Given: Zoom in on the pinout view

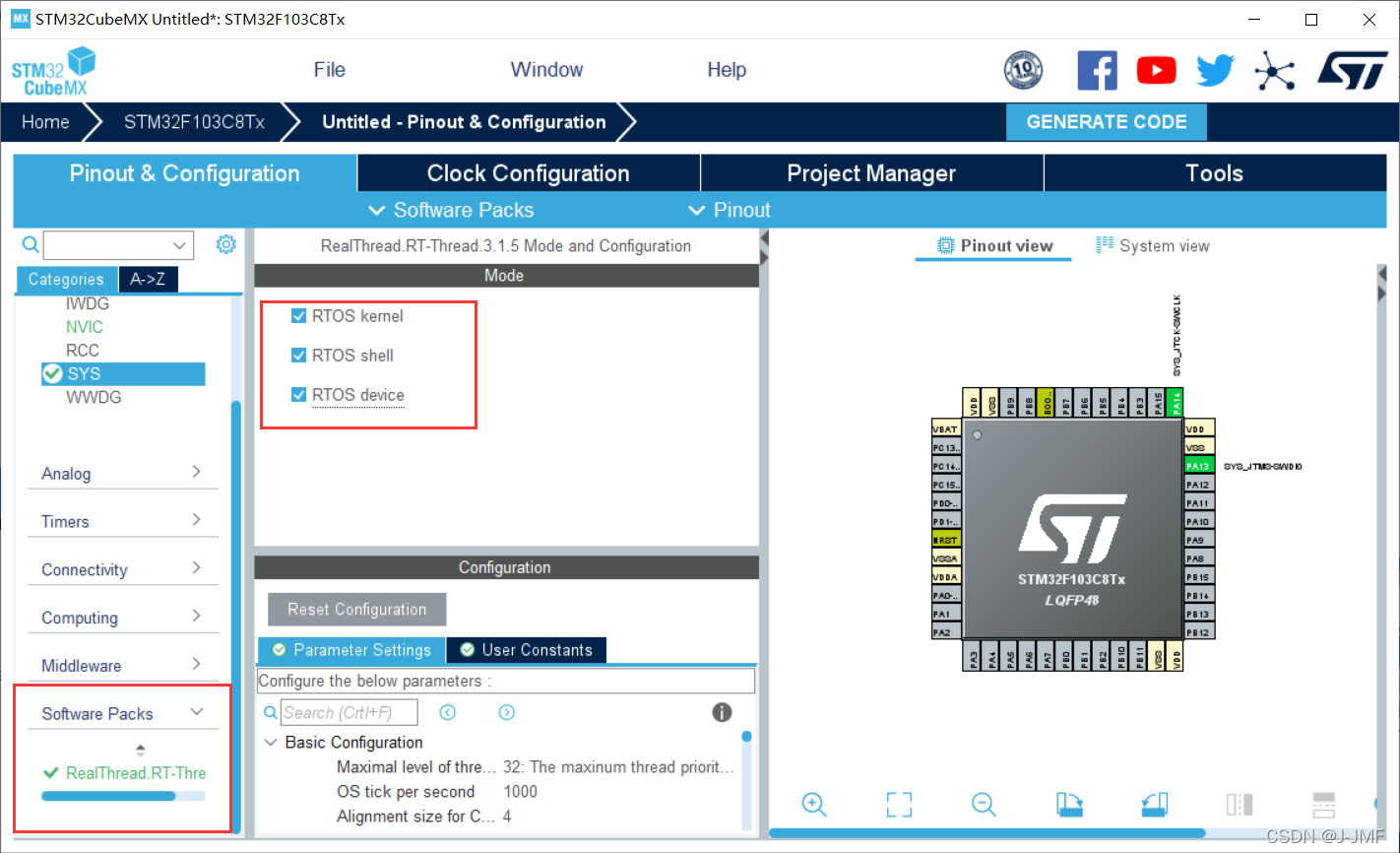Looking at the screenshot, I should (x=814, y=804).
